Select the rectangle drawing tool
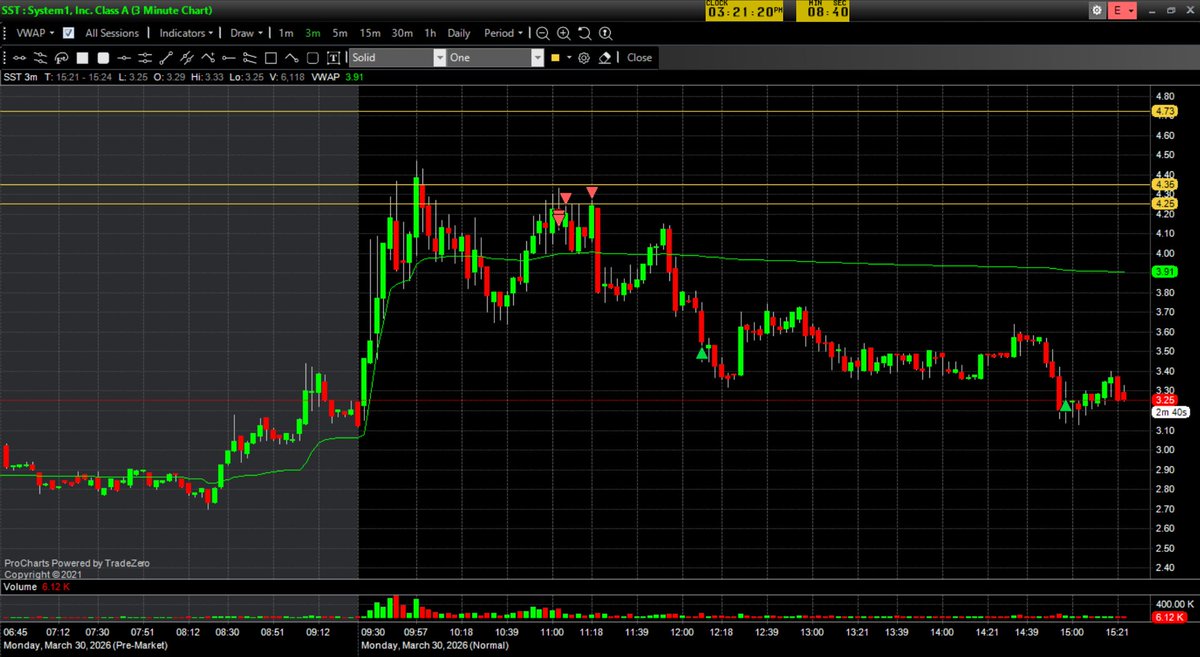This screenshot has height=657, width=1200. [x=270, y=57]
